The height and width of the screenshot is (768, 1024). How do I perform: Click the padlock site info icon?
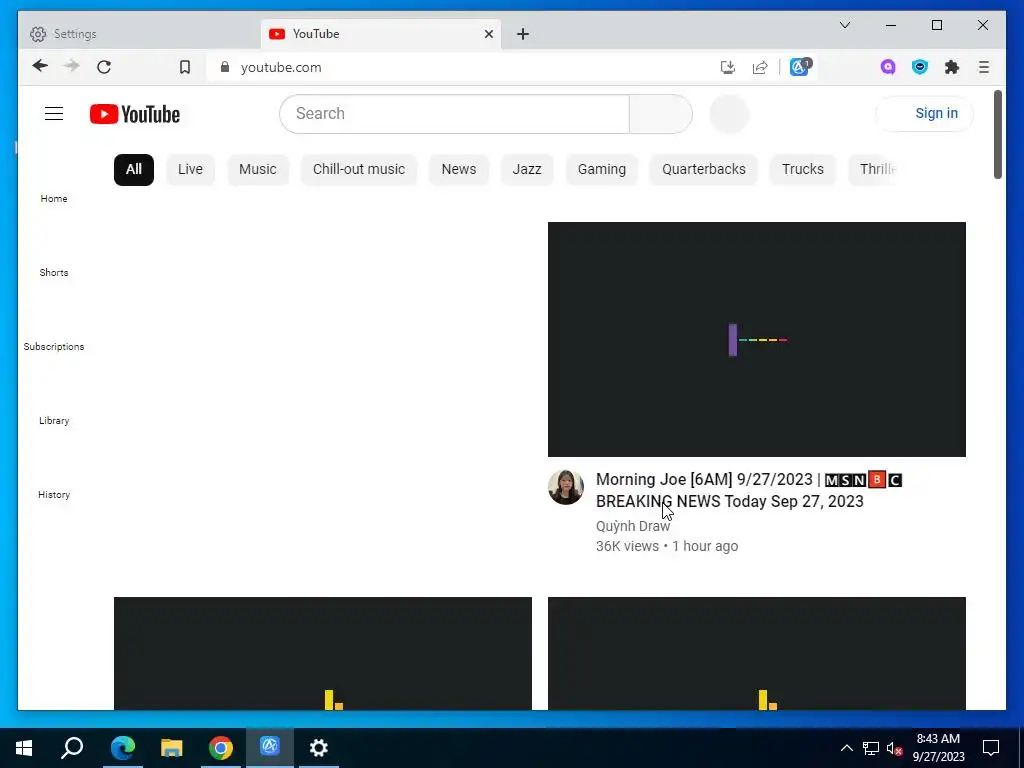pos(225,67)
